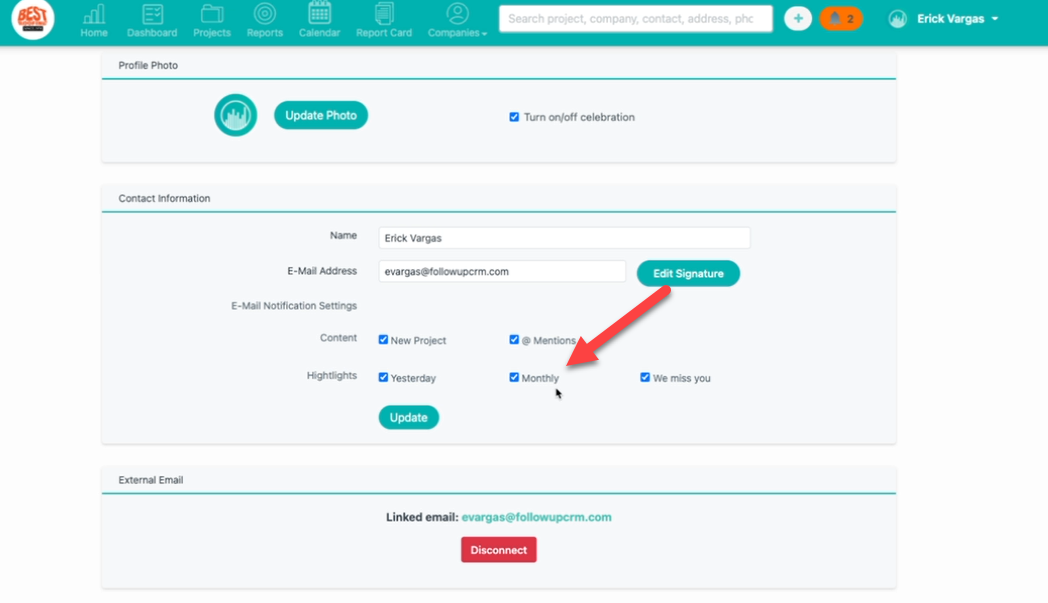Open the Projects folder icon
1048x603 pixels.
pyautogui.click(x=212, y=14)
